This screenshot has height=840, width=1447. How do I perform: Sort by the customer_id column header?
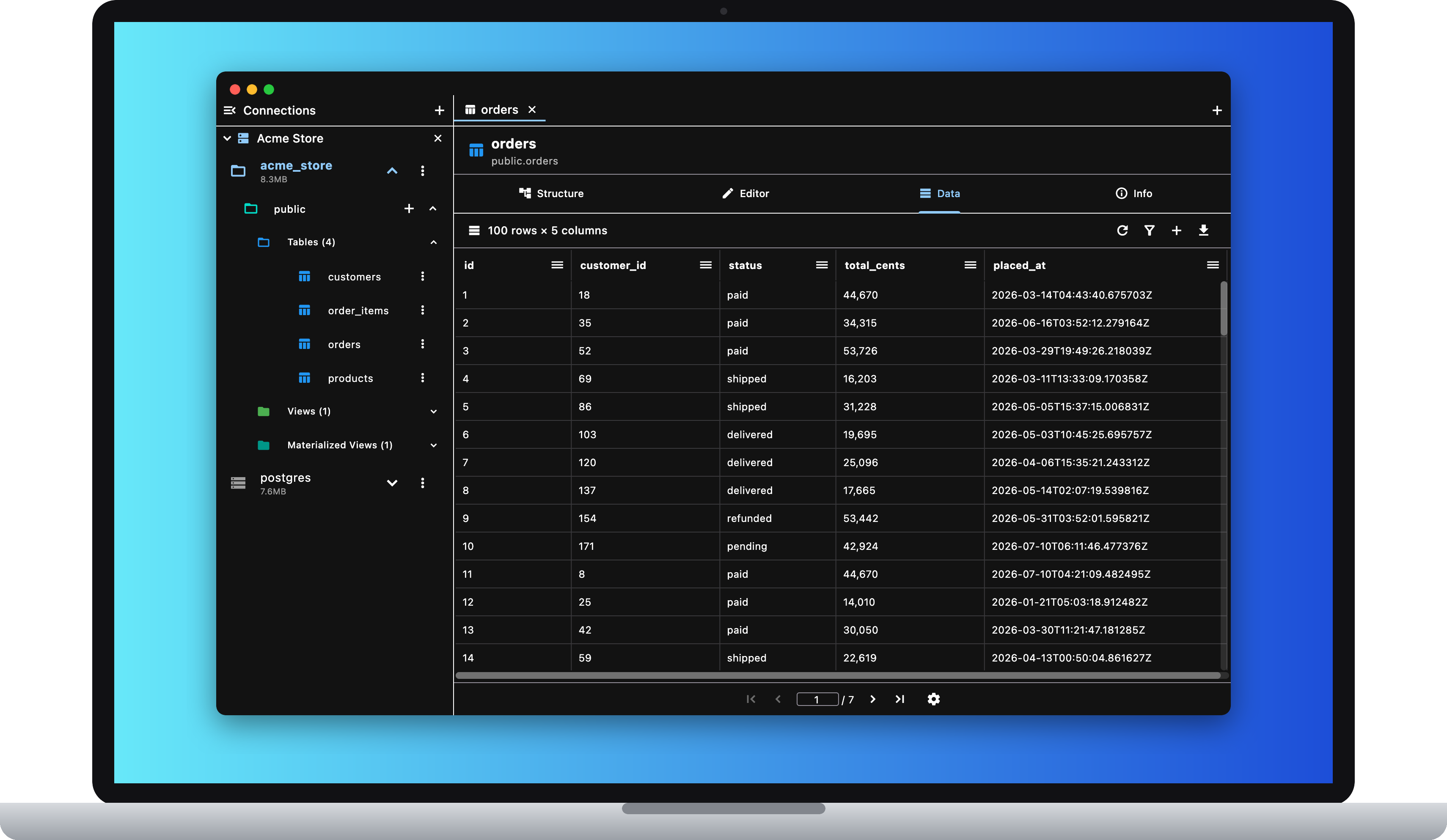(x=613, y=265)
